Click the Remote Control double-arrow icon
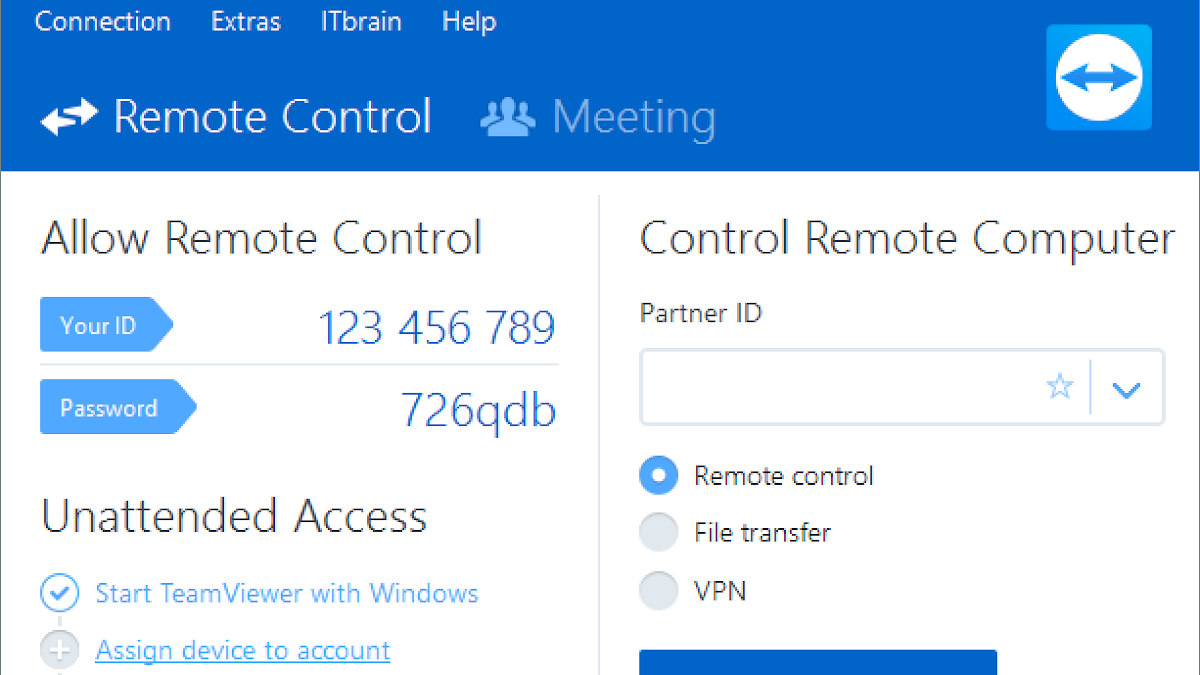 click(x=69, y=117)
